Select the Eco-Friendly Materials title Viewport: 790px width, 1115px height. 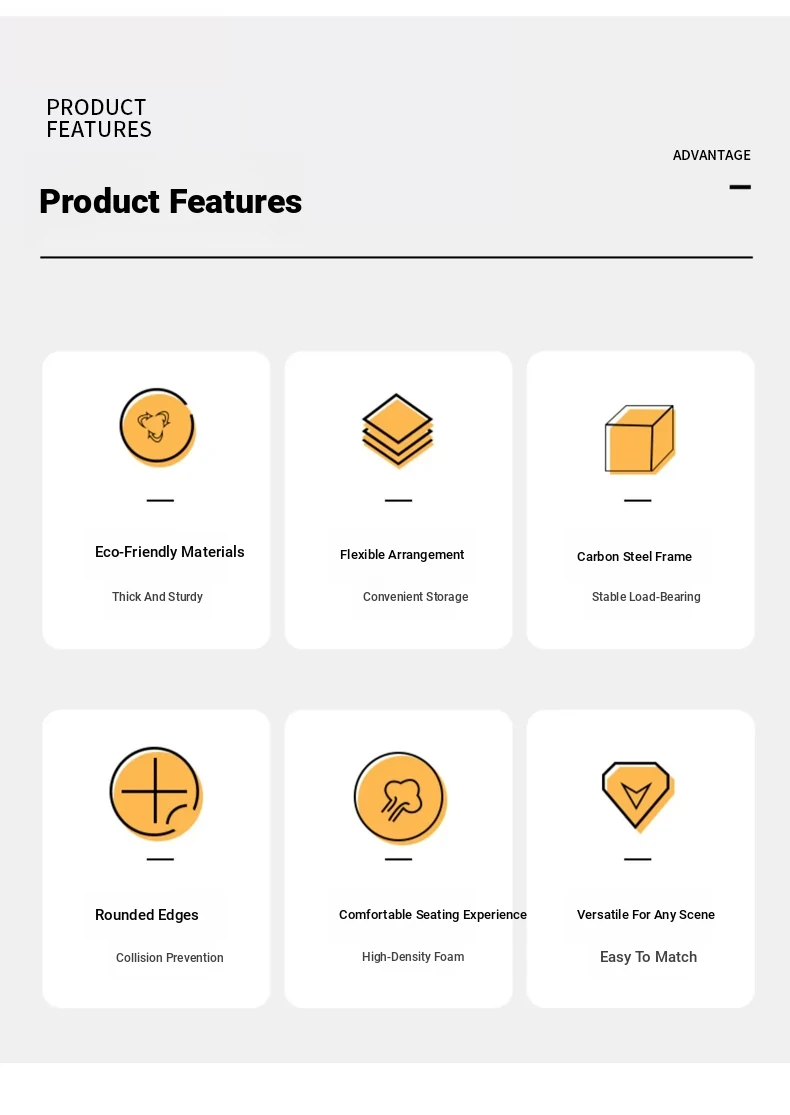(x=169, y=552)
